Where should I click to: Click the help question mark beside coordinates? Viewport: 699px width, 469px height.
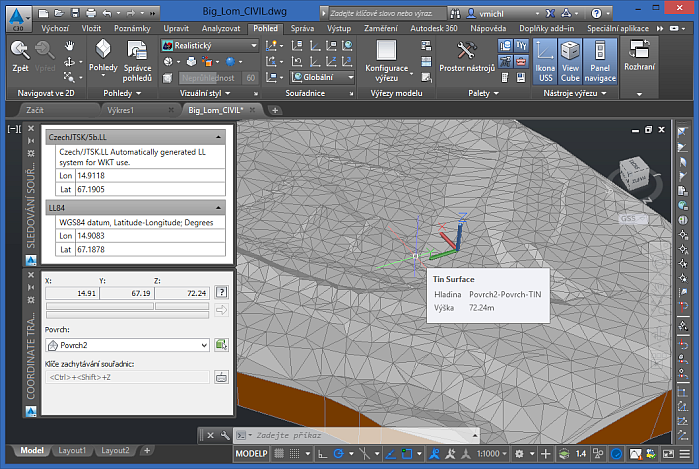pos(222,292)
